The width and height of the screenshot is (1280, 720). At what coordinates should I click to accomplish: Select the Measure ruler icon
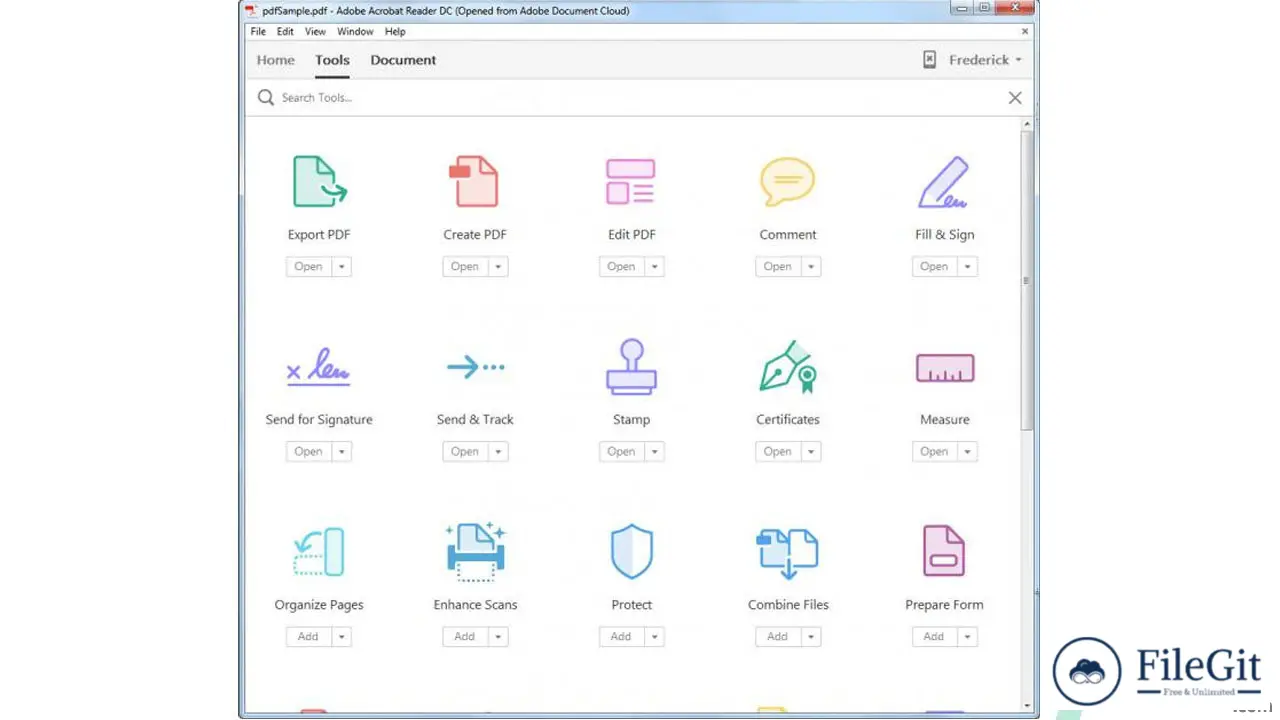click(944, 367)
